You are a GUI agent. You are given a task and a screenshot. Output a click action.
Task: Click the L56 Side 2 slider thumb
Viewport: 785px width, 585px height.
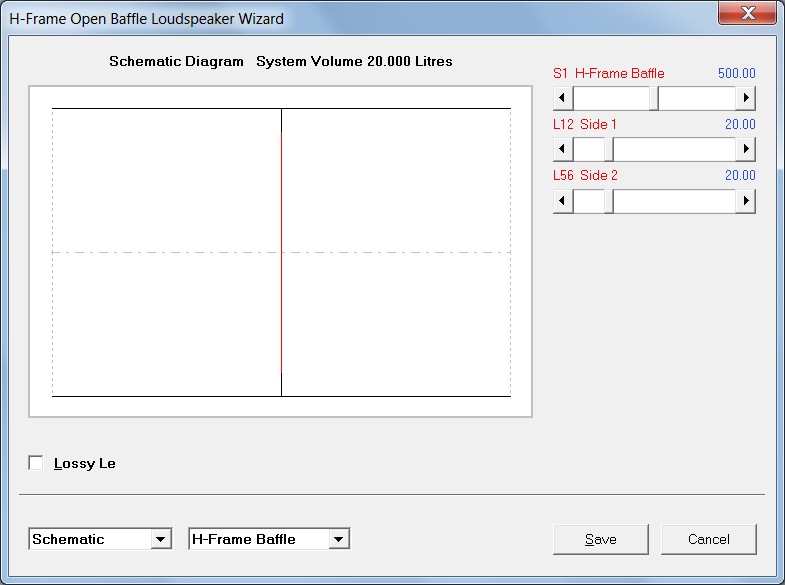(x=609, y=201)
